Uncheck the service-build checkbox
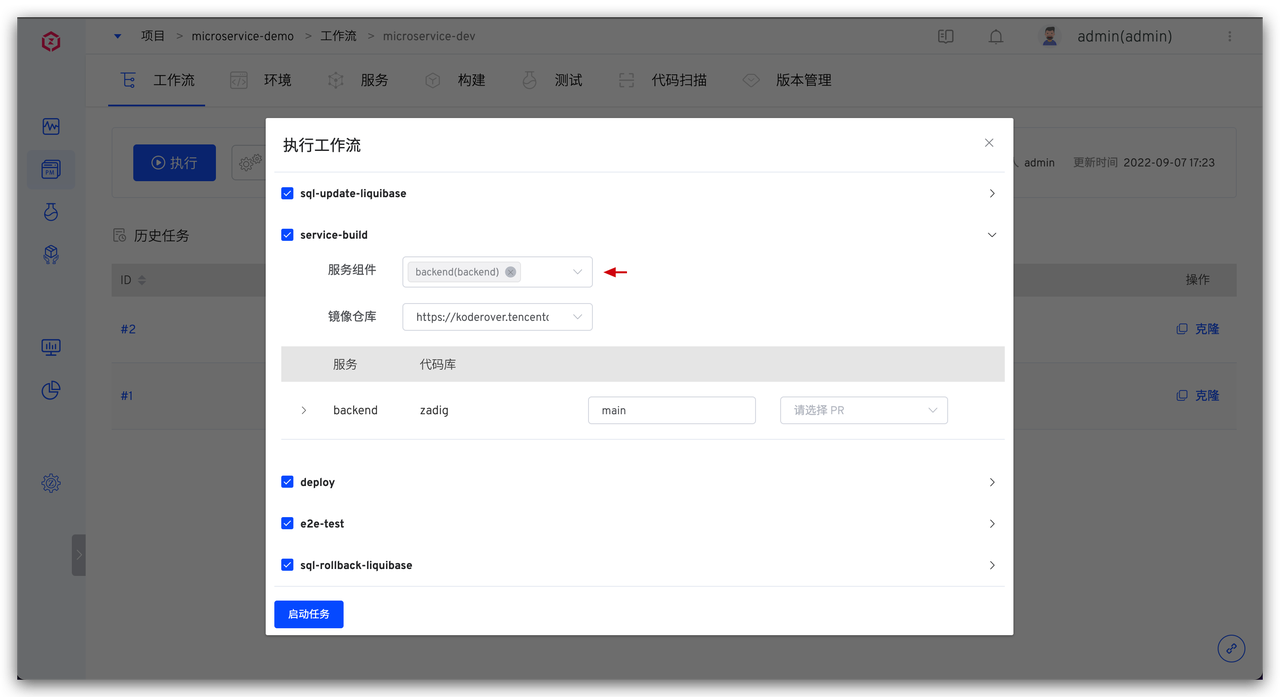Screen dimensions: 1280x697 287,235
